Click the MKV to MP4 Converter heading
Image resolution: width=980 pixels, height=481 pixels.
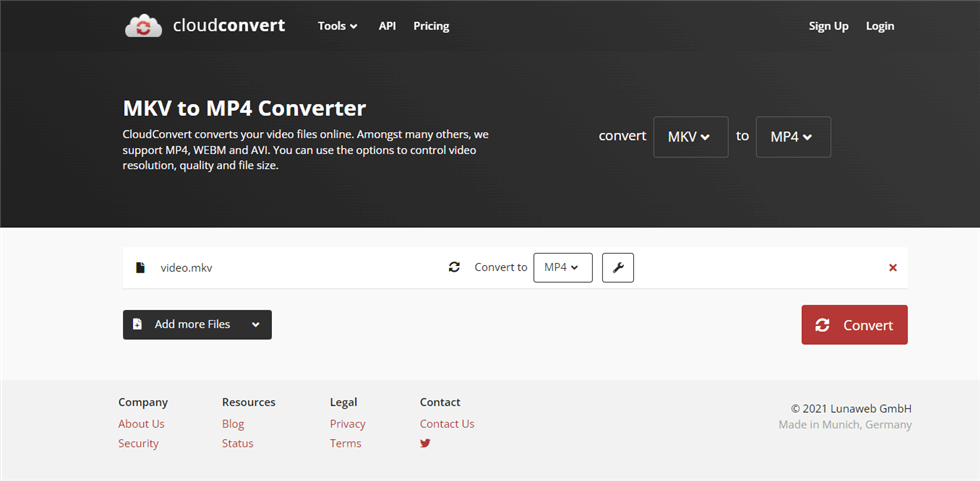tap(244, 109)
